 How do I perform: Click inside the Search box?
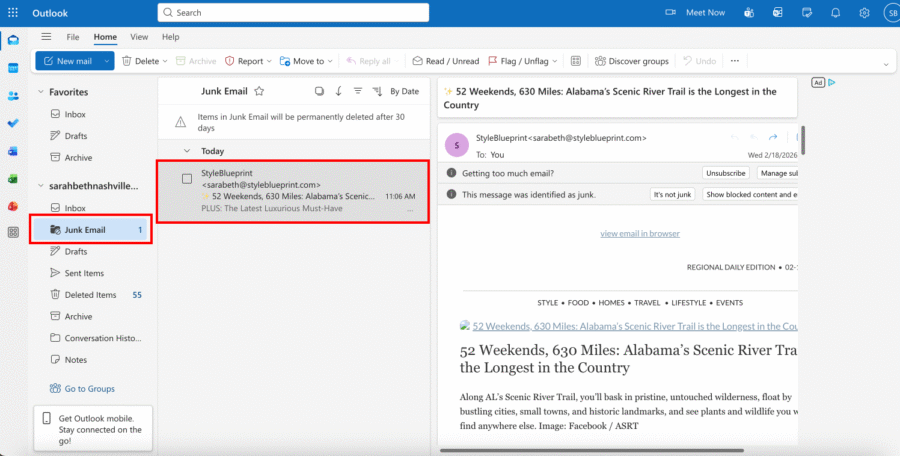[x=293, y=13]
